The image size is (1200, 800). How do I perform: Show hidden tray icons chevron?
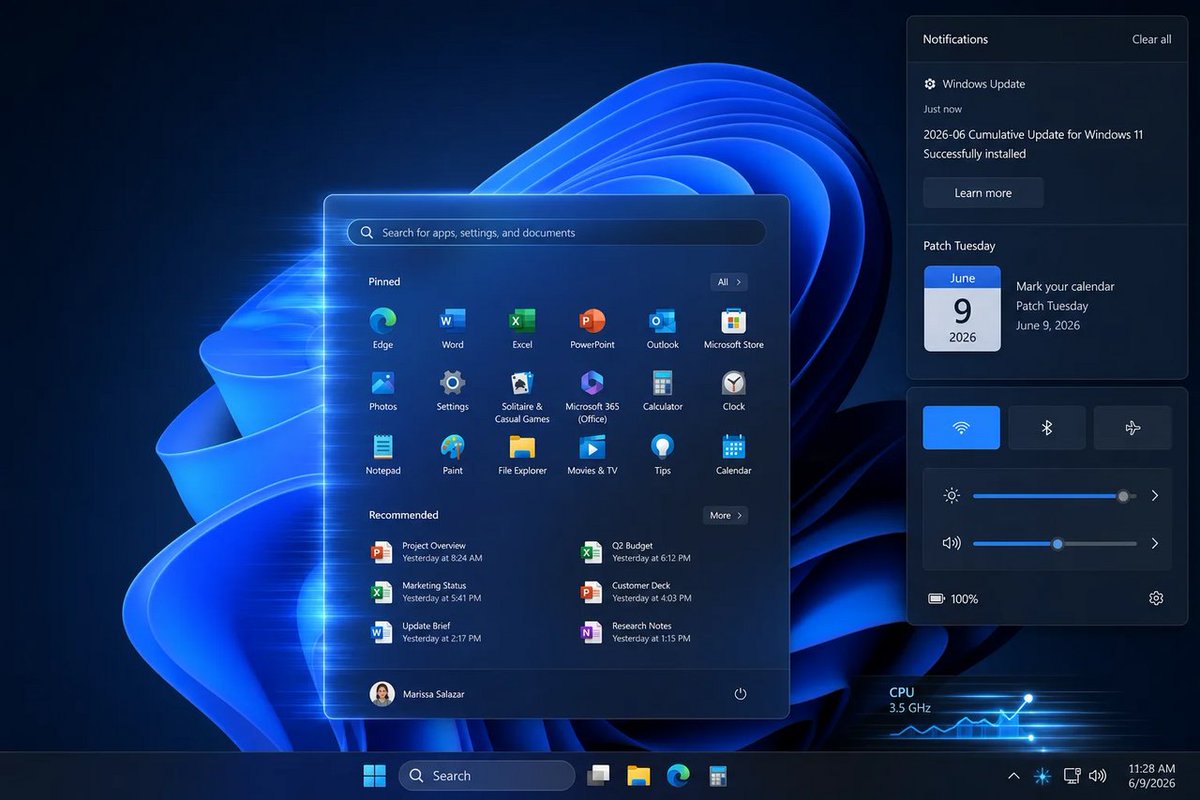tap(1013, 775)
